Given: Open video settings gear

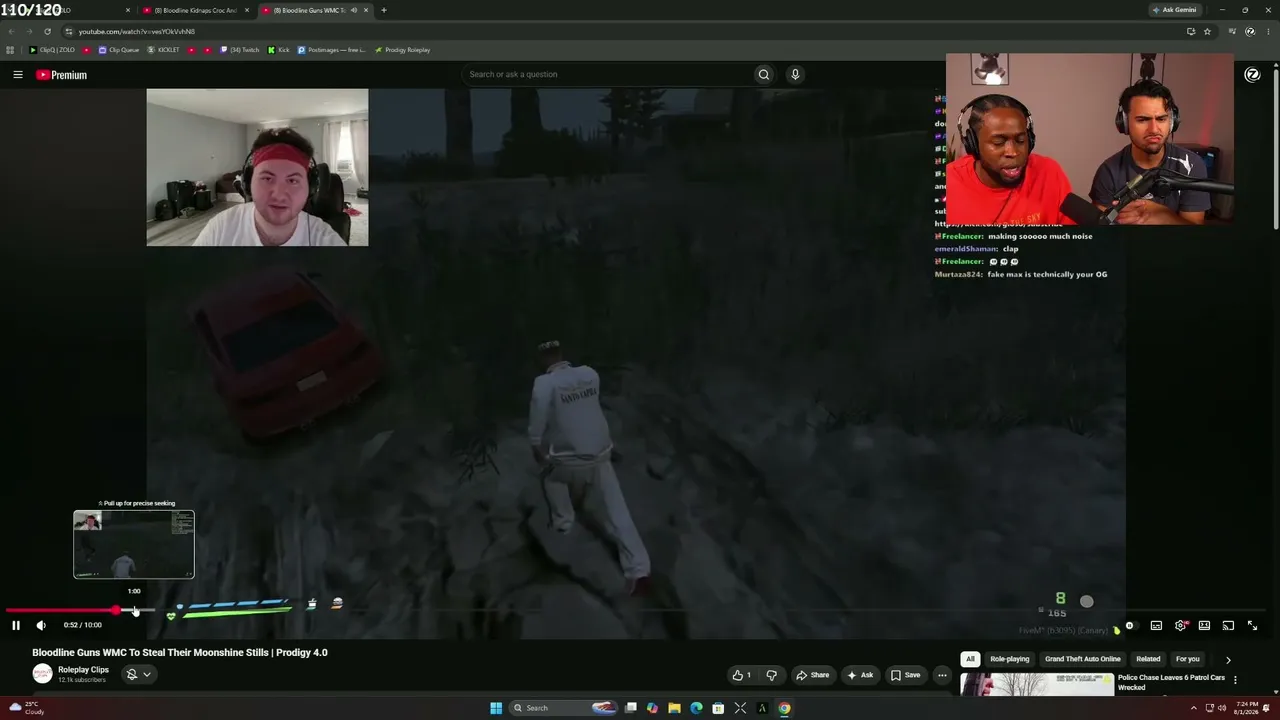Looking at the screenshot, I should tap(1180, 626).
